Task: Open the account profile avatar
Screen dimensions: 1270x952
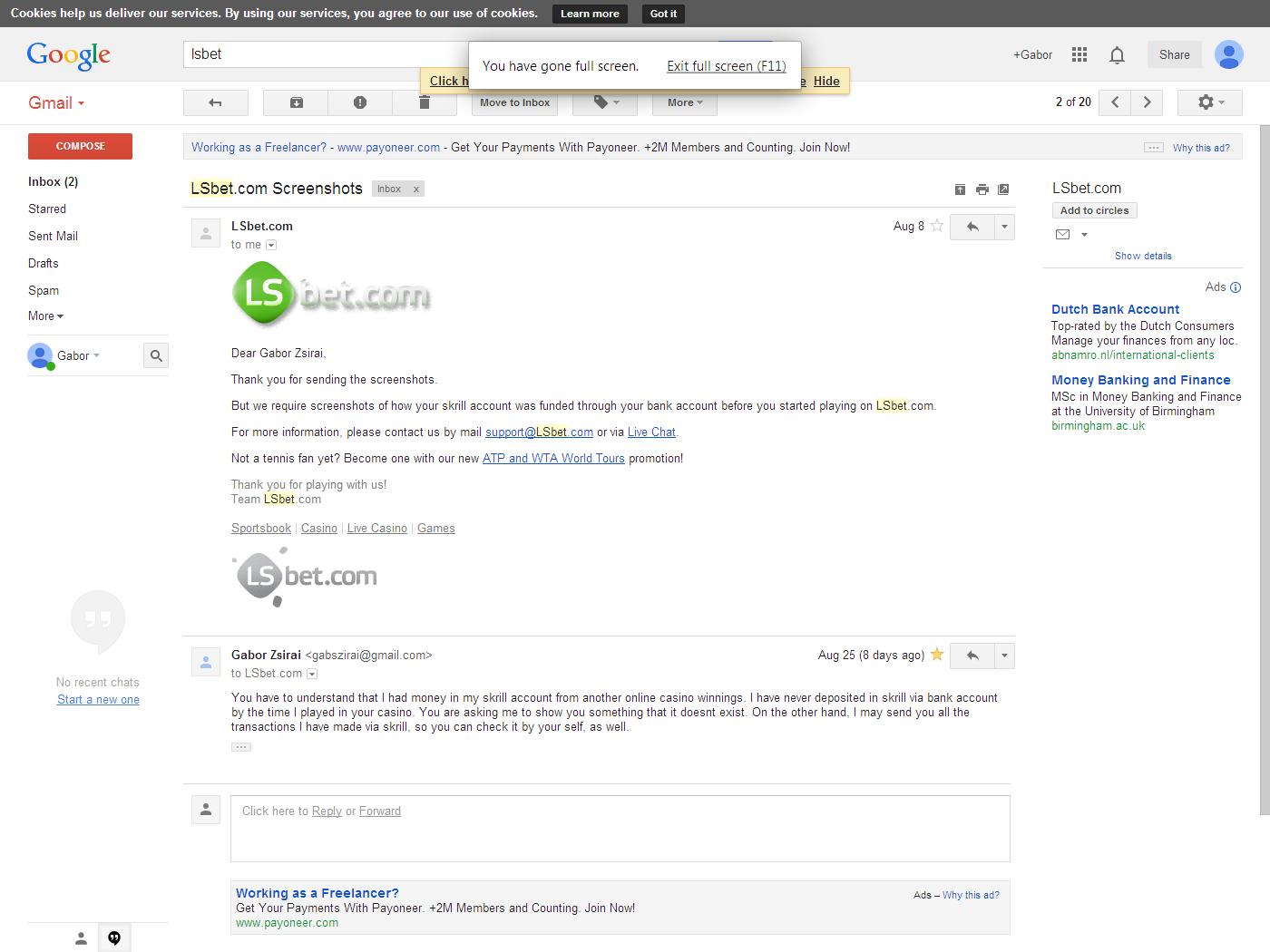Action: (1229, 54)
